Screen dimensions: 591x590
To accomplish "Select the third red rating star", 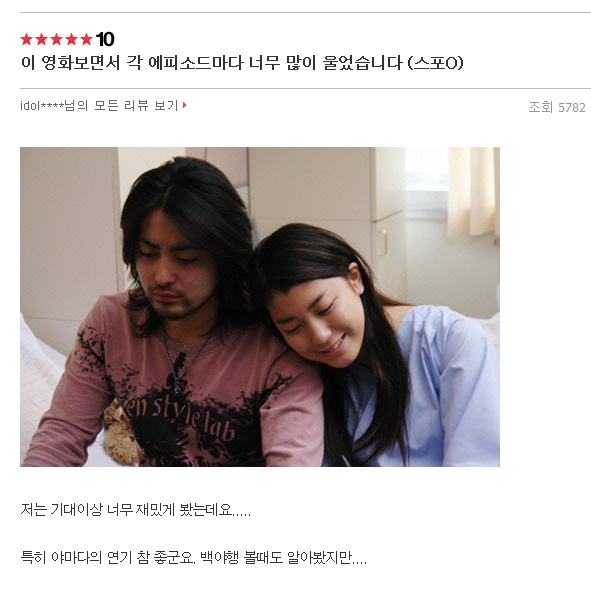I will (x=57, y=39).
